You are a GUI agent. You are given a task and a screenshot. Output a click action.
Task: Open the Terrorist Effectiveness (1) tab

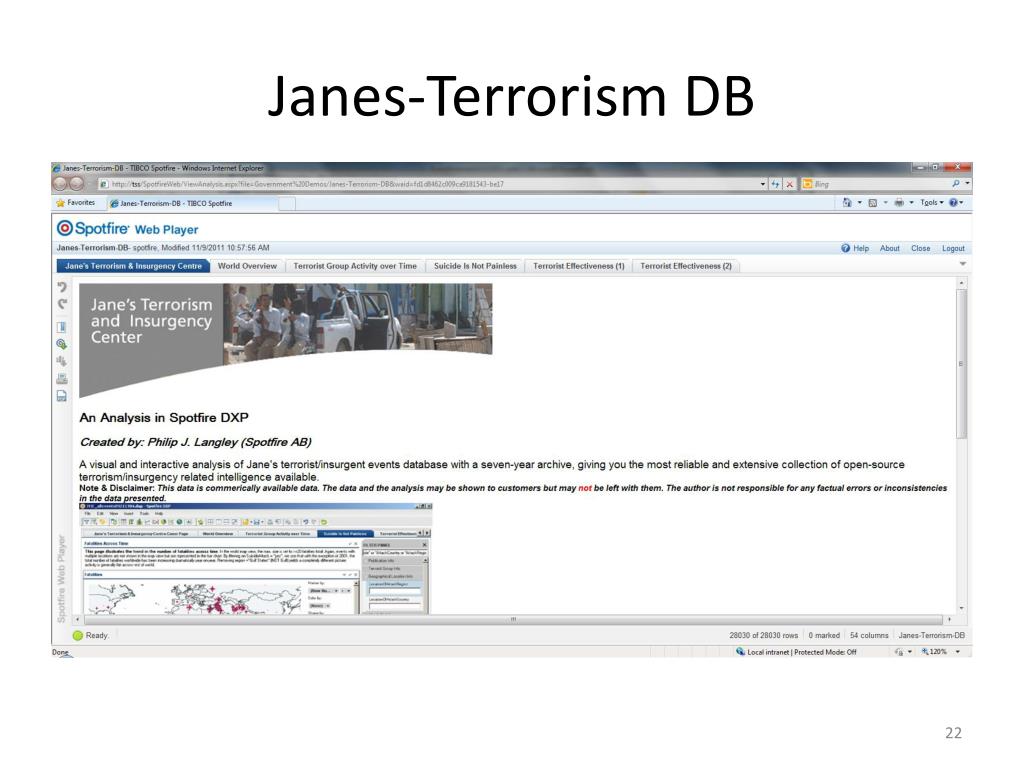pyautogui.click(x=579, y=266)
